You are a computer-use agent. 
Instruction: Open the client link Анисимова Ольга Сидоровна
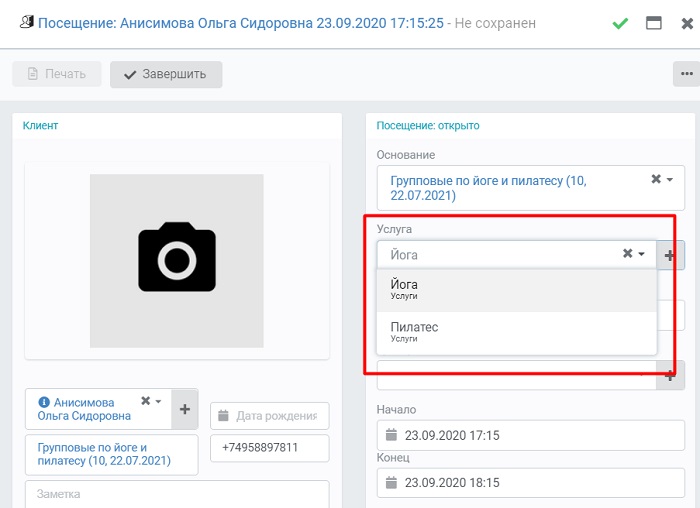84,409
